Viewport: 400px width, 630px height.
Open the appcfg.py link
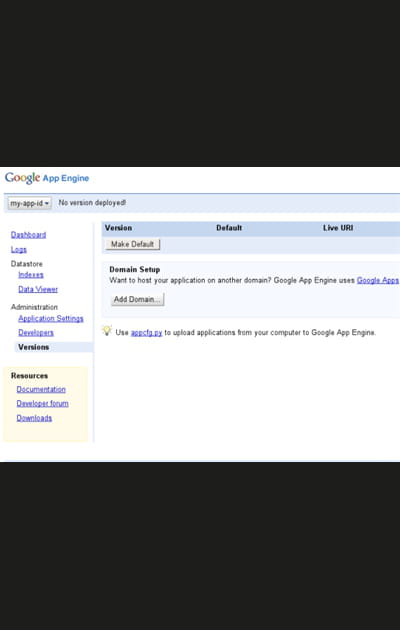pos(147,333)
